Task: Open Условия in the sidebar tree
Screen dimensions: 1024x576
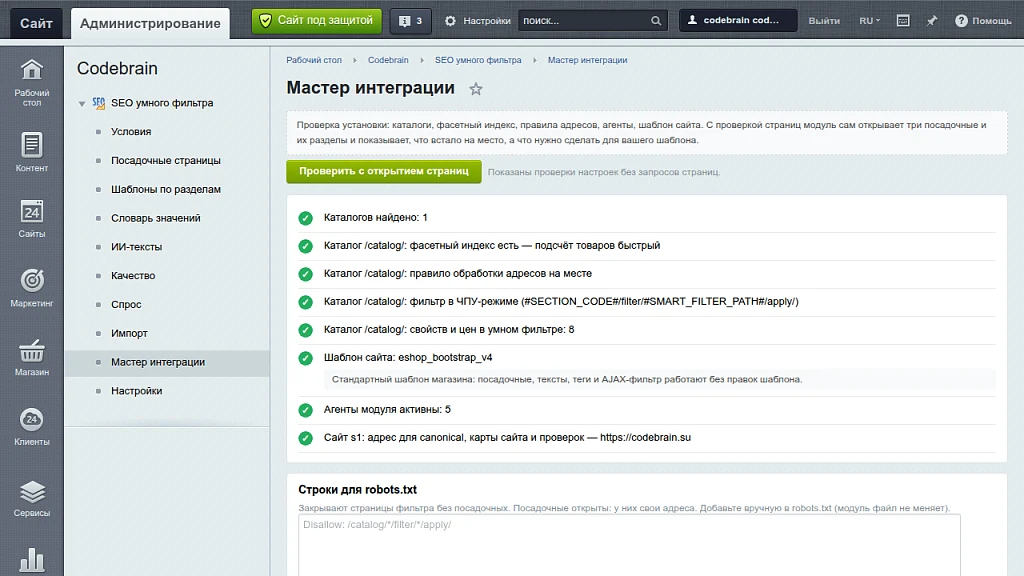Action: click(x=131, y=132)
